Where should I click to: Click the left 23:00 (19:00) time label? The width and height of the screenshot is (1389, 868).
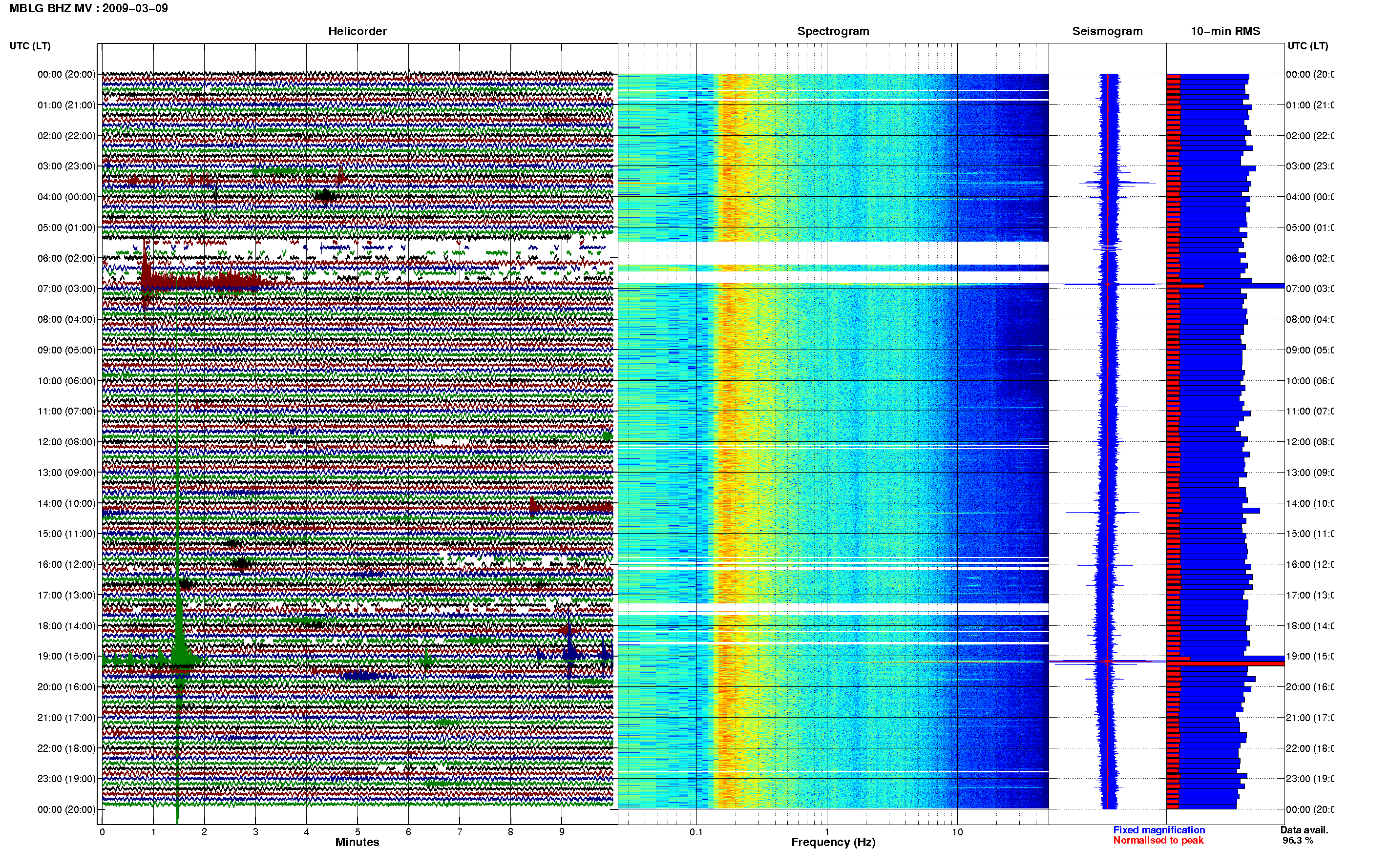click(x=66, y=779)
